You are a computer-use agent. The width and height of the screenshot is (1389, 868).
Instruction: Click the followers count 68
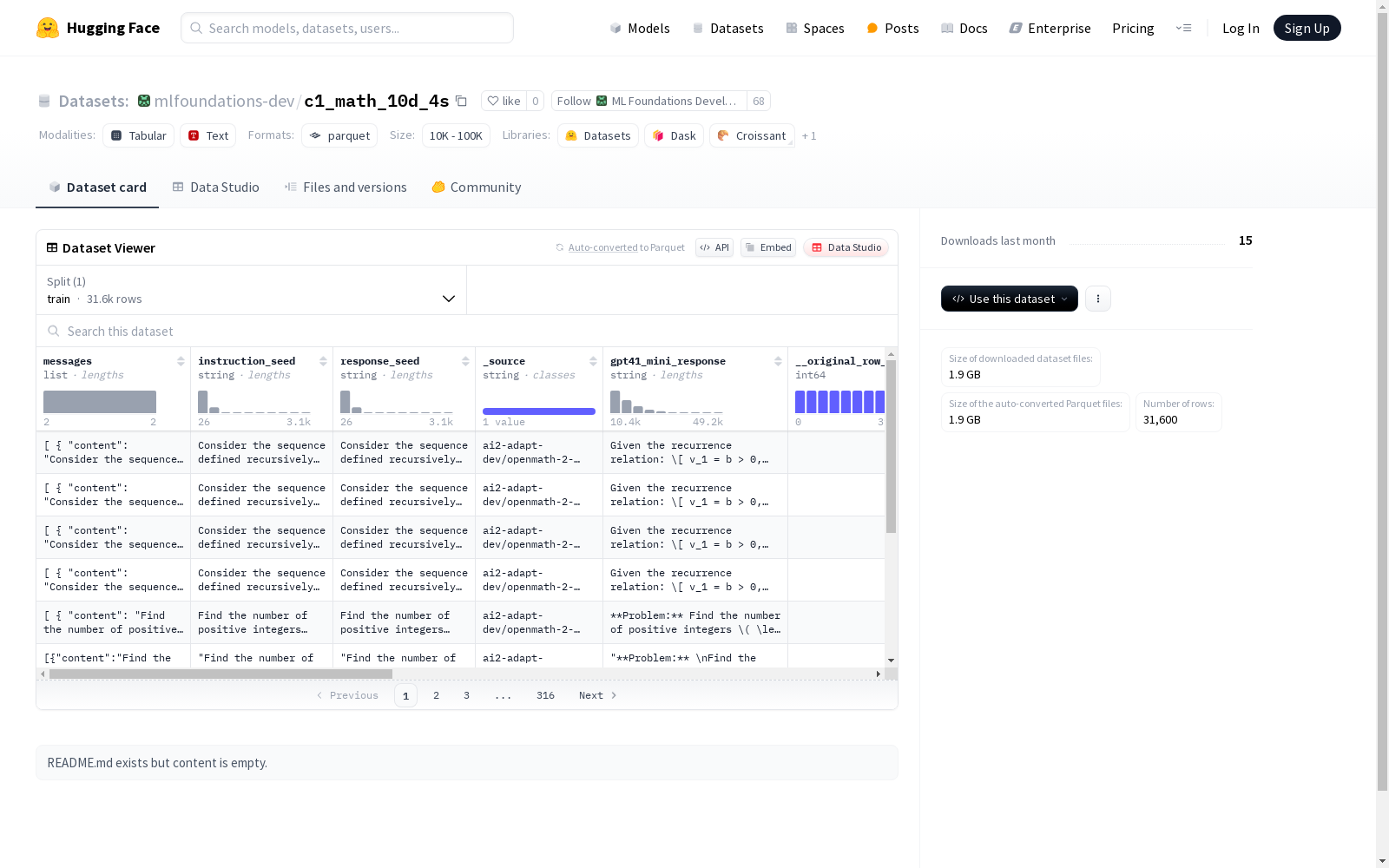759,101
